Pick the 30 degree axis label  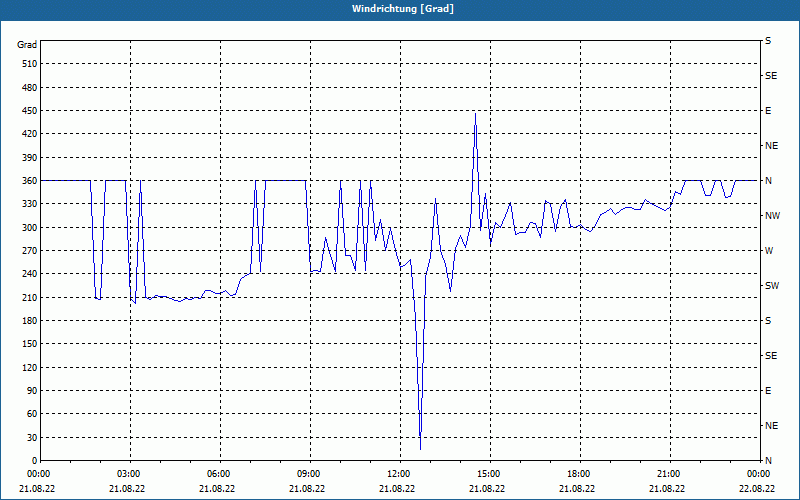pos(32,437)
